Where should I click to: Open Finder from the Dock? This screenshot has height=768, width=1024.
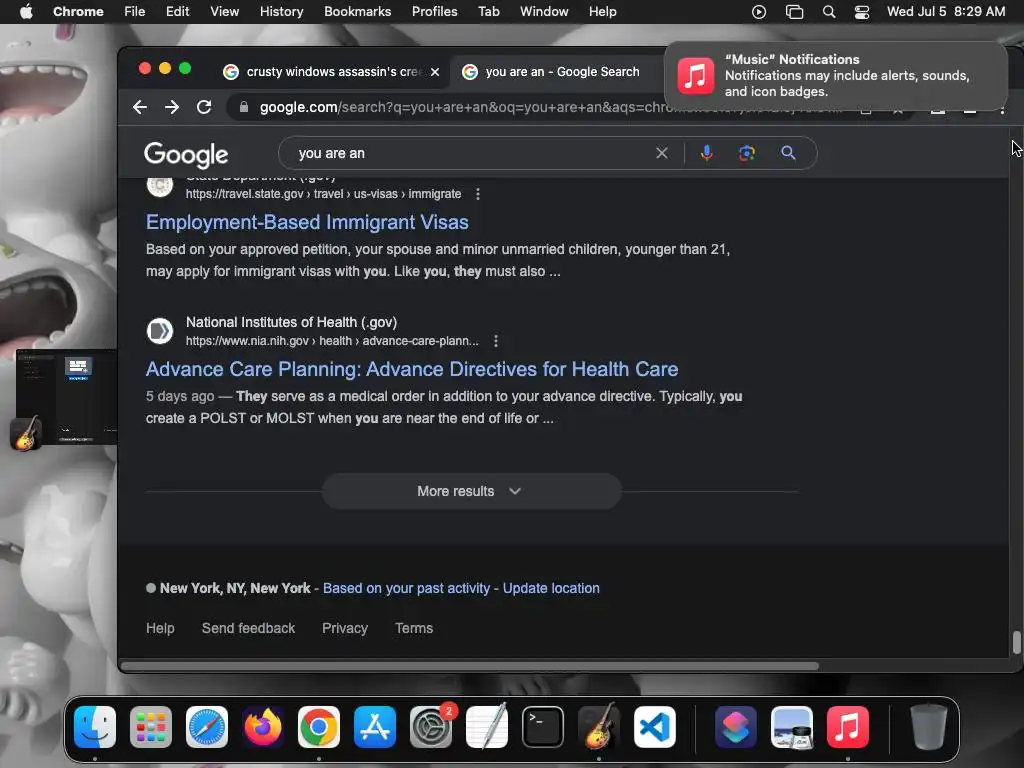pyautogui.click(x=95, y=727)
